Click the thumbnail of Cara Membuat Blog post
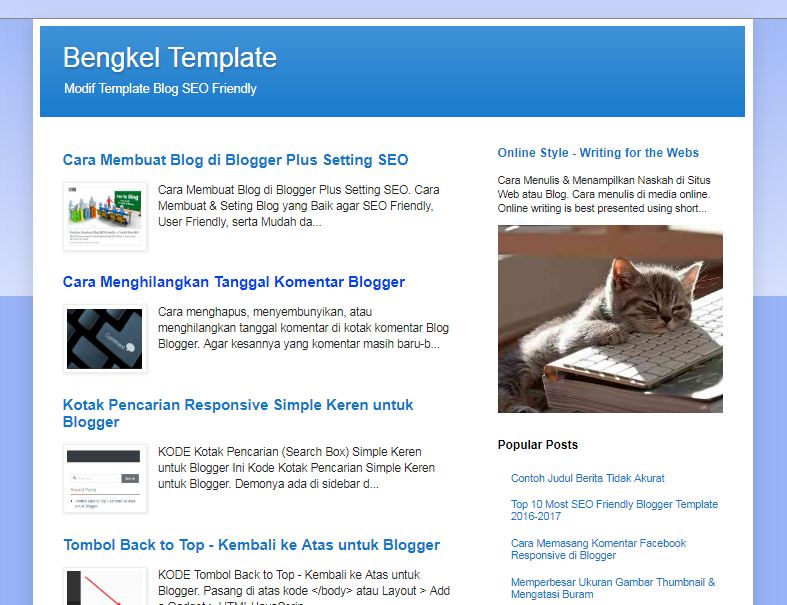The height and width of the screenshot is (605, 787). 105,216
